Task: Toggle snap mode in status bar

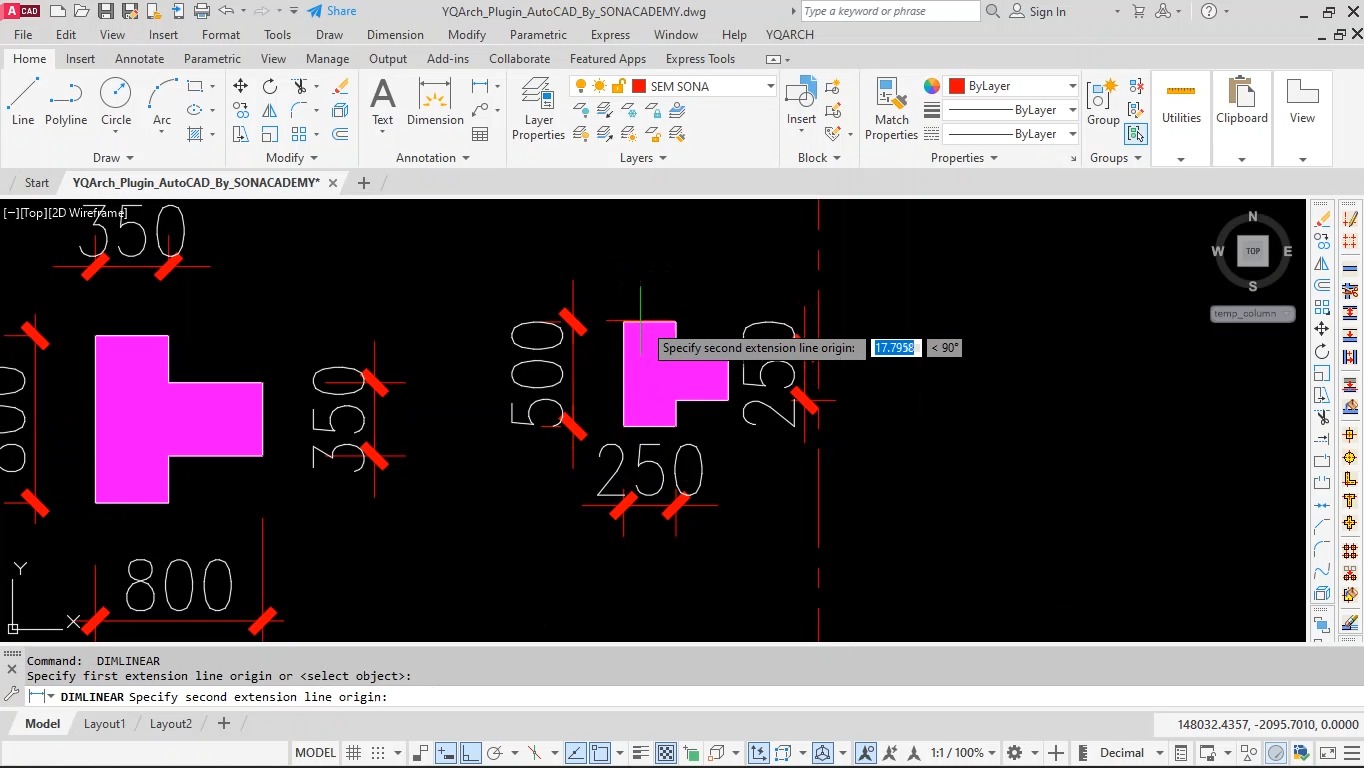Action: click(x=378, y=753)
